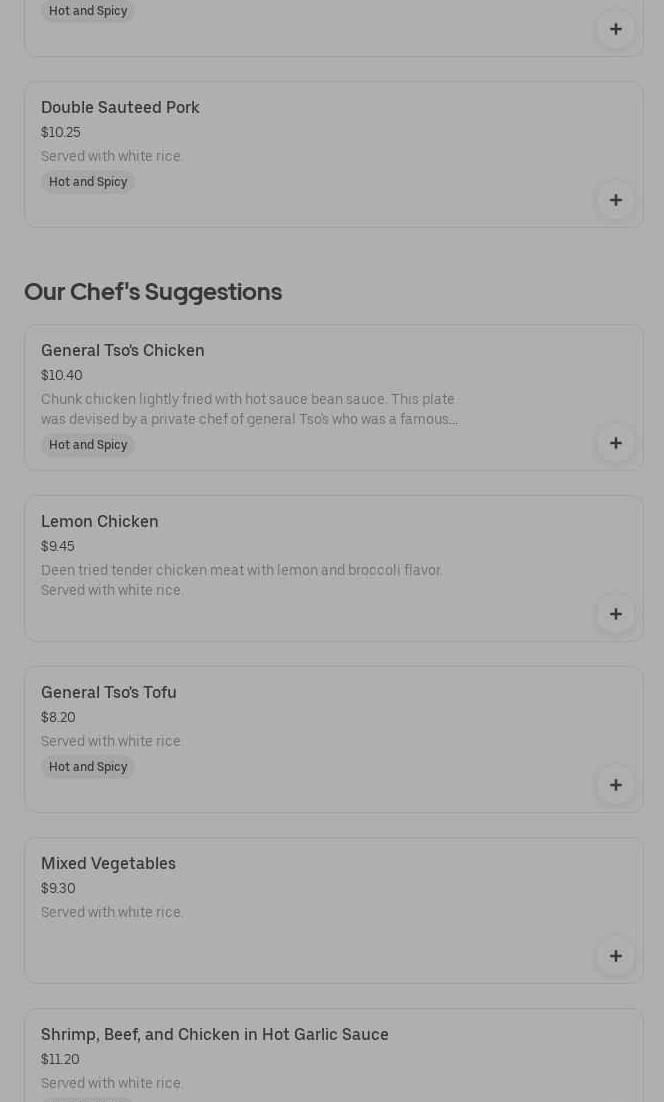Open Shrimp, Beef, and Chicken in Hot Garlic Sauce

214,1034
